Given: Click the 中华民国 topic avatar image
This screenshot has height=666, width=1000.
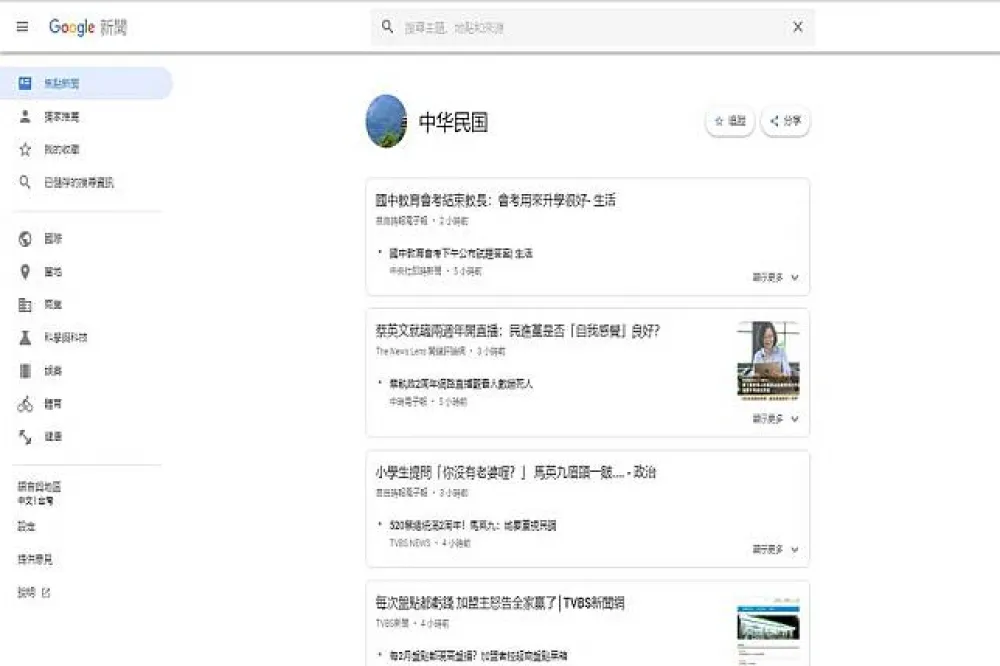Looking at the screenshot, I should pyautogui.click(x=386, y=121).
